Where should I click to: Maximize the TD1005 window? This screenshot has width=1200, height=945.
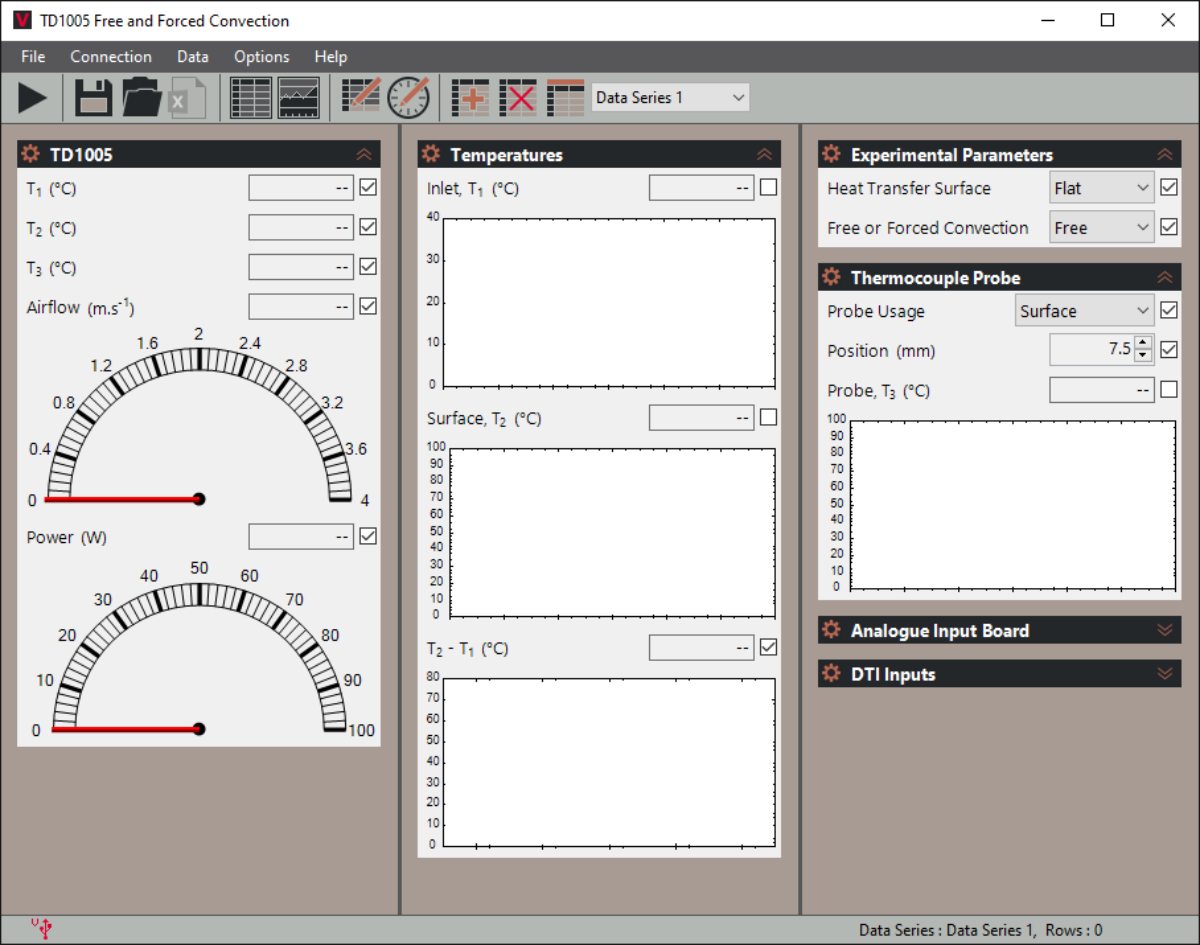1107,20
